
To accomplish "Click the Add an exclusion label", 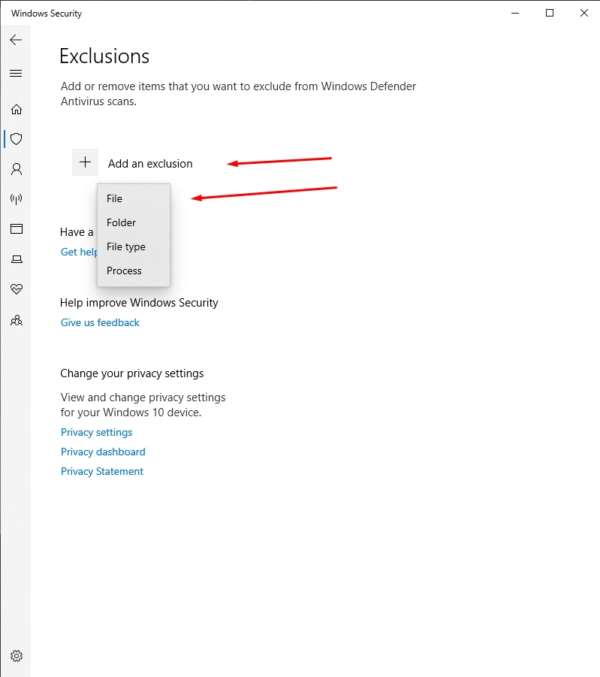I will [150, 164].
